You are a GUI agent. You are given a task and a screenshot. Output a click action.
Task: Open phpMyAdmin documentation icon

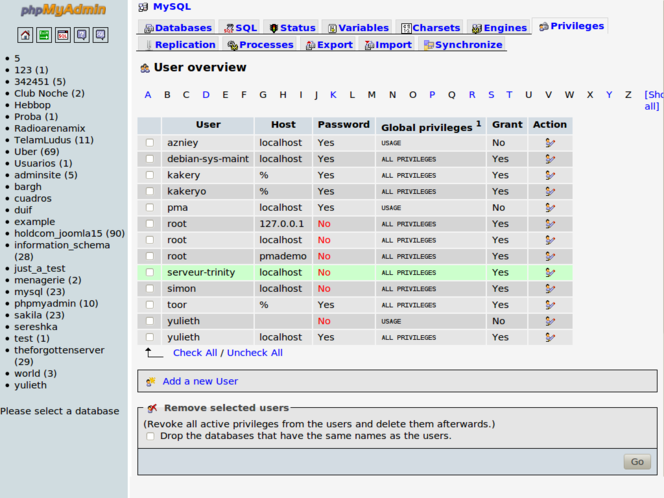[x=82, y=35]
